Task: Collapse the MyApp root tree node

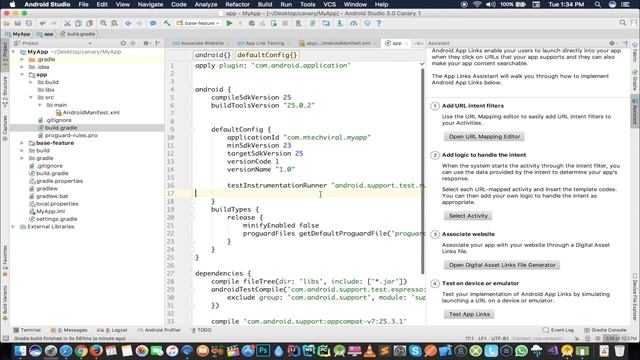Action: pos(13,52)
